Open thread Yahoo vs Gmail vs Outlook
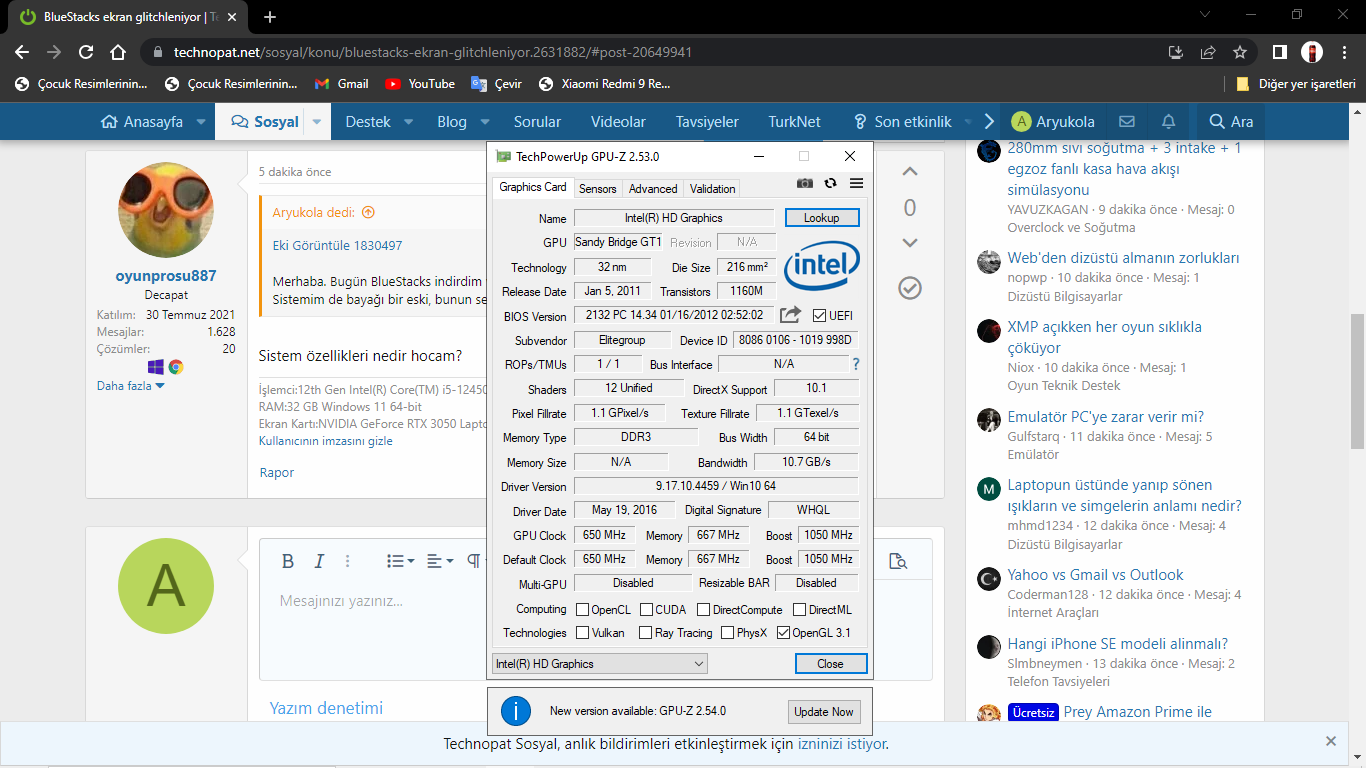This screenshot has width=1366, height=768. pyautogui.click(x=1095, y=575)
